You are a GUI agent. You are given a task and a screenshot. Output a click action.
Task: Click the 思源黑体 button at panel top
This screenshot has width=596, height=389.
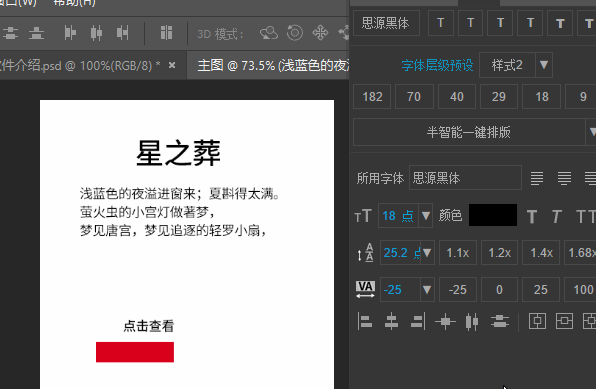(386, 23)
